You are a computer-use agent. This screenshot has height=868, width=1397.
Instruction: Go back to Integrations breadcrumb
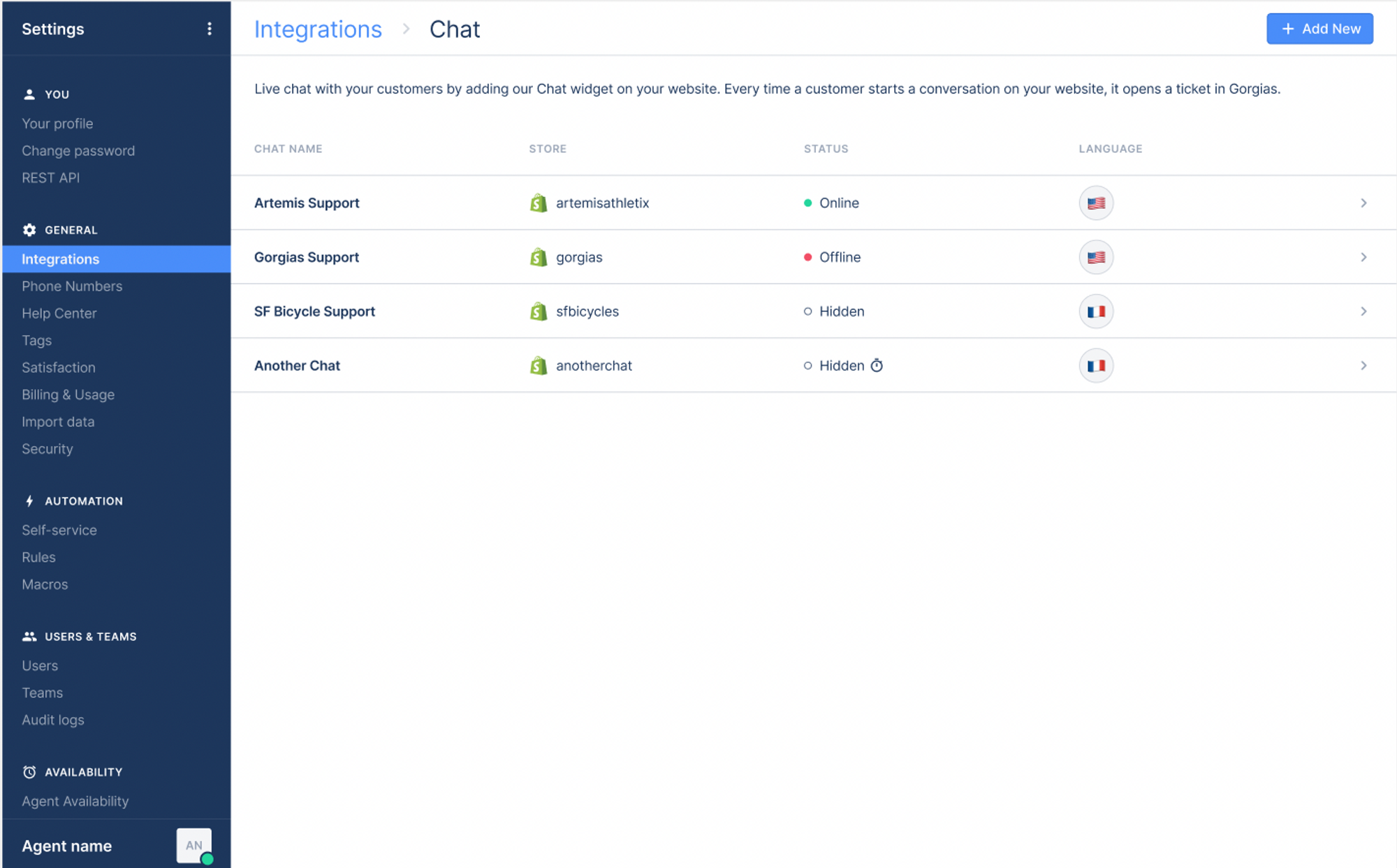click(x=318, y=29)
